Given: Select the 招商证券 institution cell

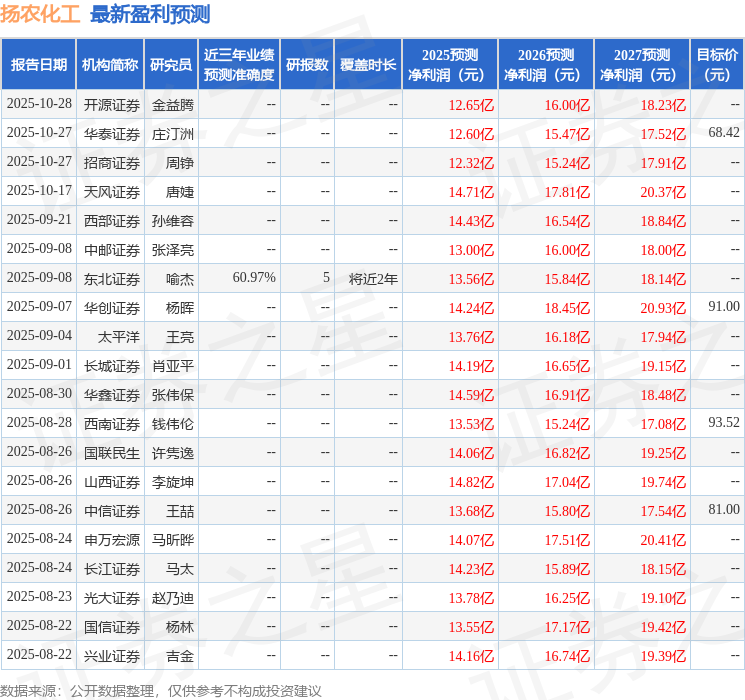Looking at the screenshot, I should coord(112,163).
